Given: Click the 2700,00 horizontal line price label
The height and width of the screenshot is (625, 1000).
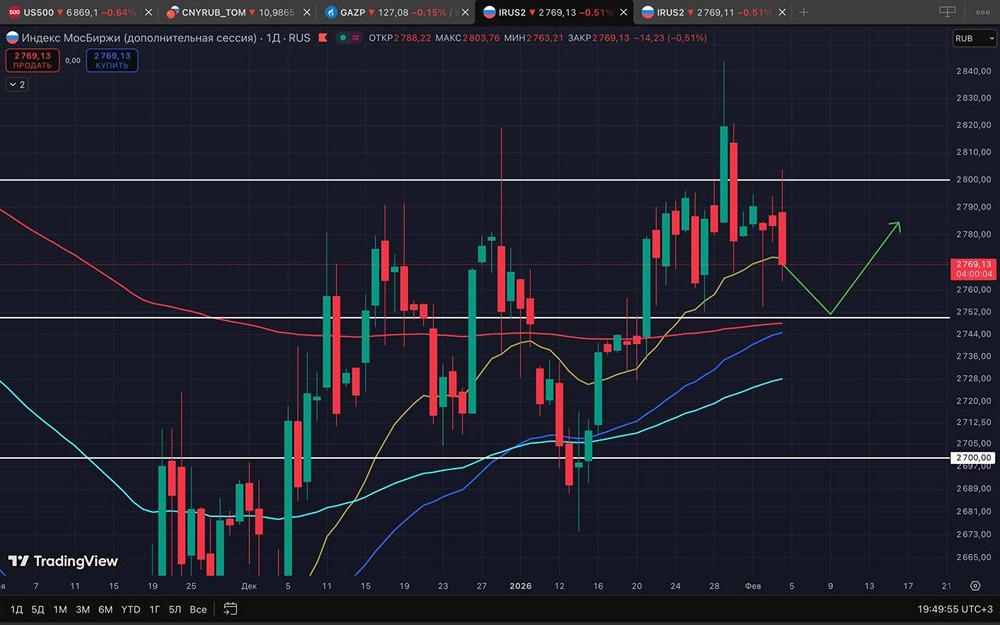Looking at the screenshot, I should point(974,457).
